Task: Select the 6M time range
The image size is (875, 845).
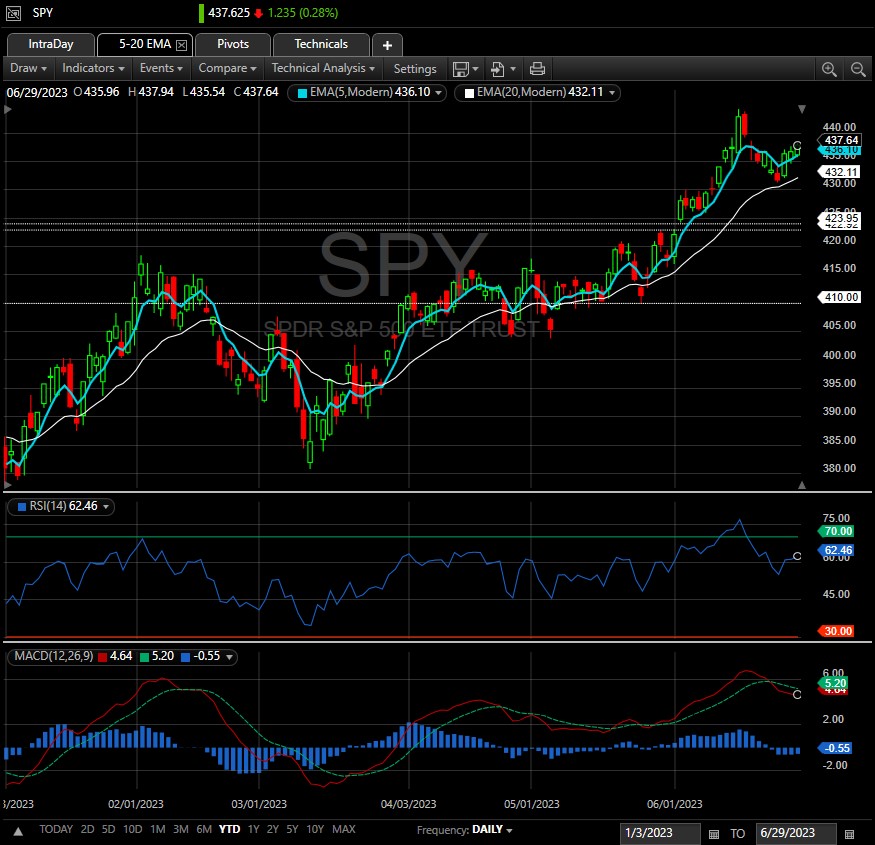Action: coord(204,829)
